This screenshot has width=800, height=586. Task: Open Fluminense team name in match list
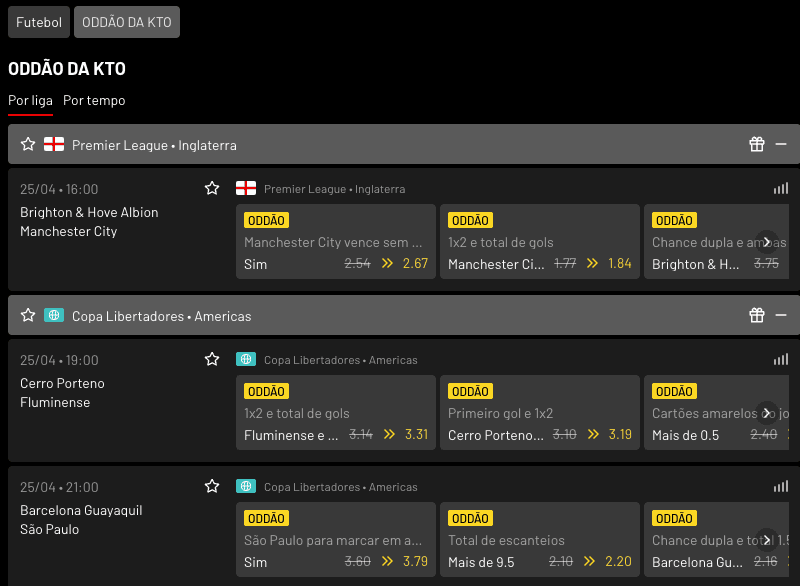[55, 402]
